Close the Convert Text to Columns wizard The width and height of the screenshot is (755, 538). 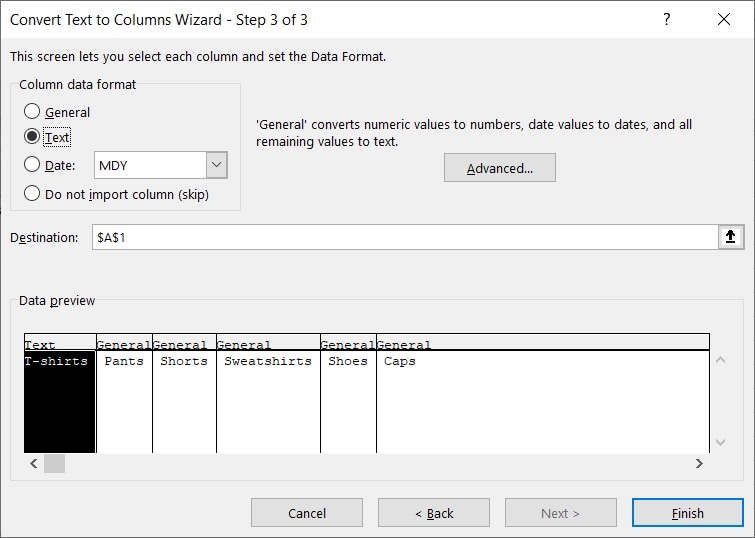pyautogui.click(x=724, y=19)
